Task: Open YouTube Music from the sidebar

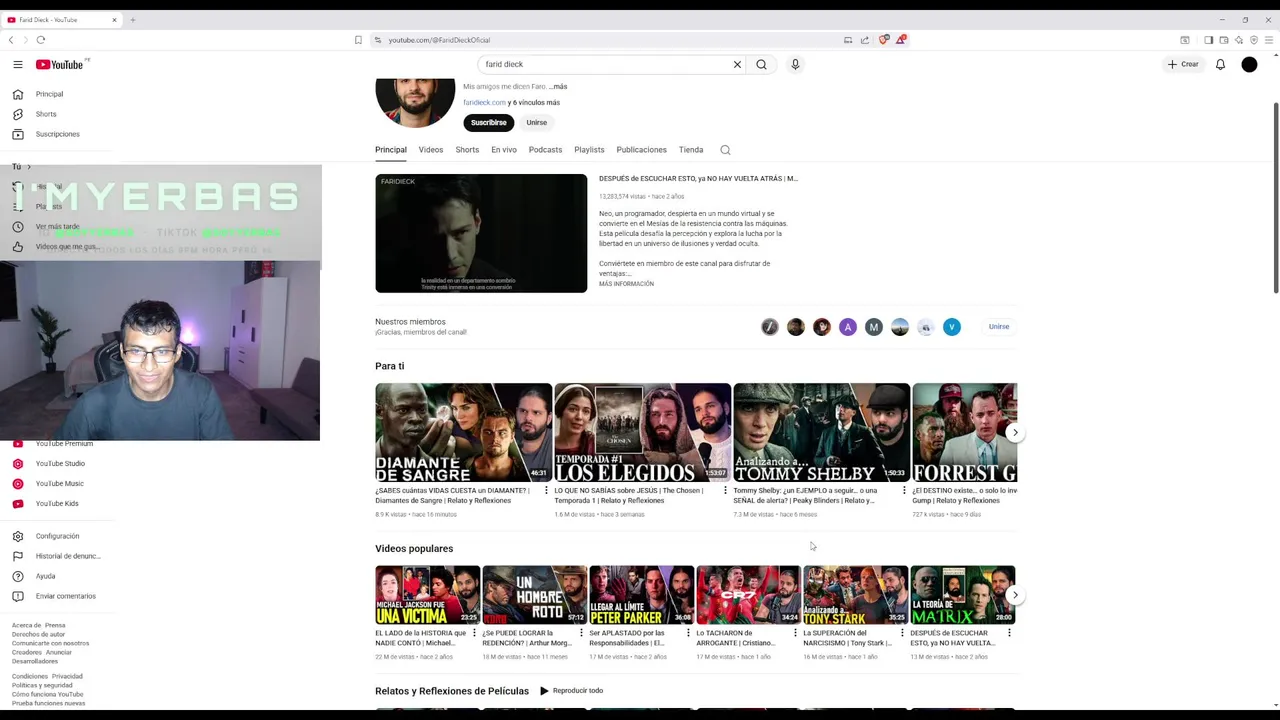Action: (x=59, y=484)
